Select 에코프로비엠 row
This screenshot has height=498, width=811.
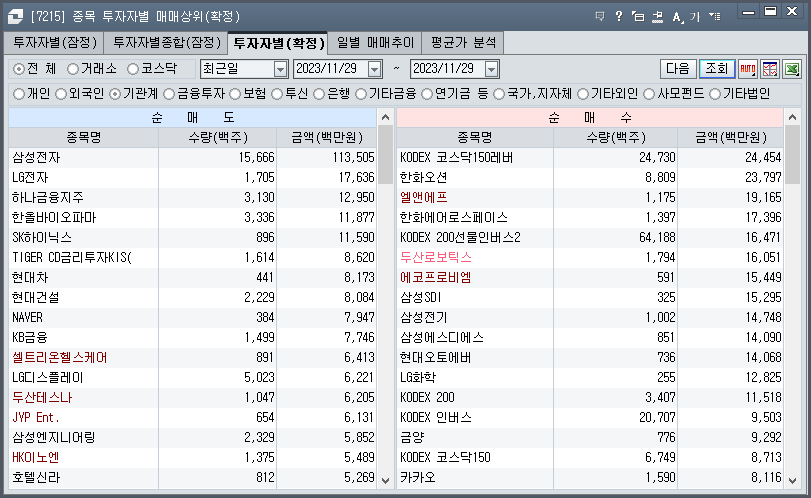tap(590, 278)
